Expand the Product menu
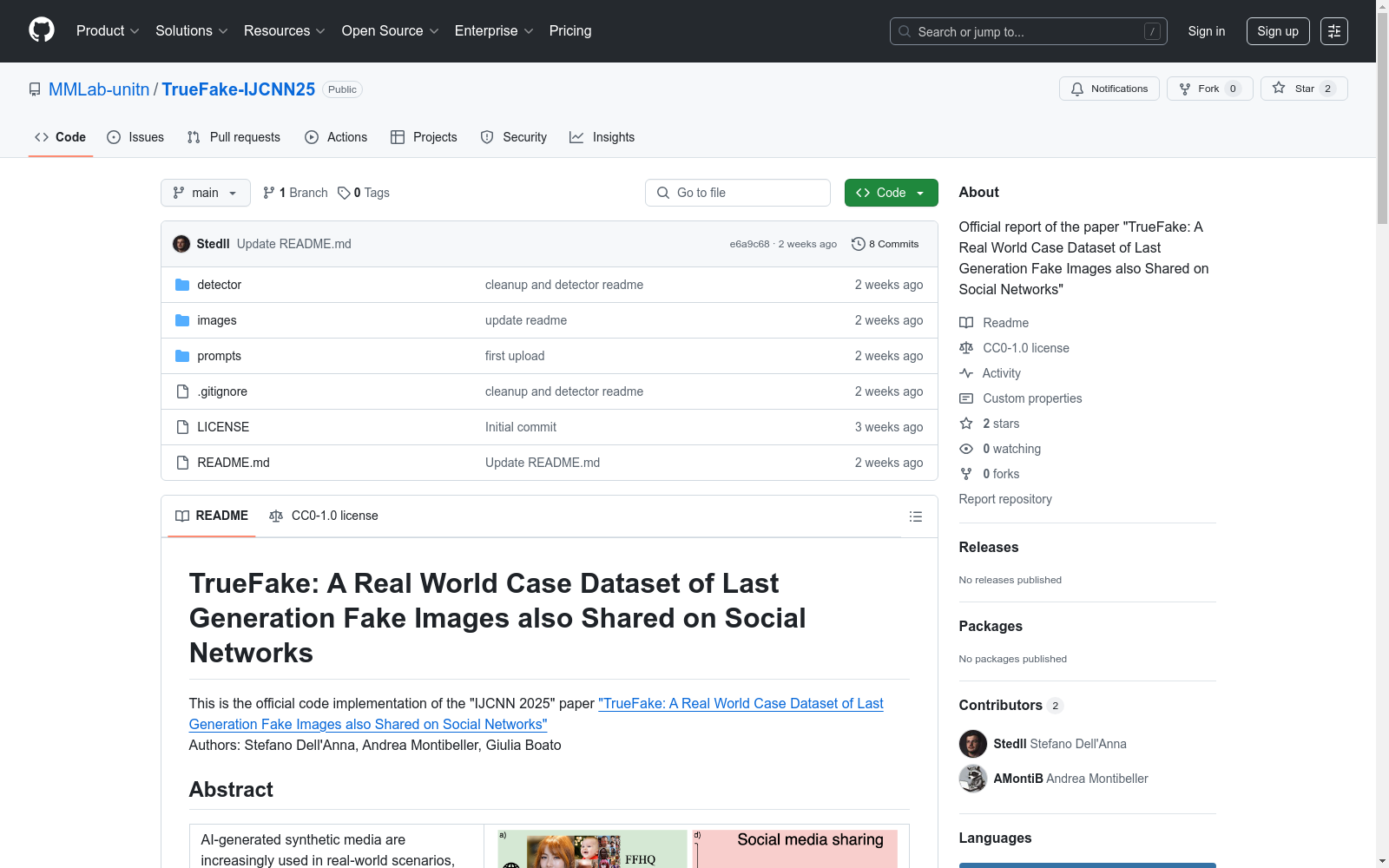 click(108, 31)
